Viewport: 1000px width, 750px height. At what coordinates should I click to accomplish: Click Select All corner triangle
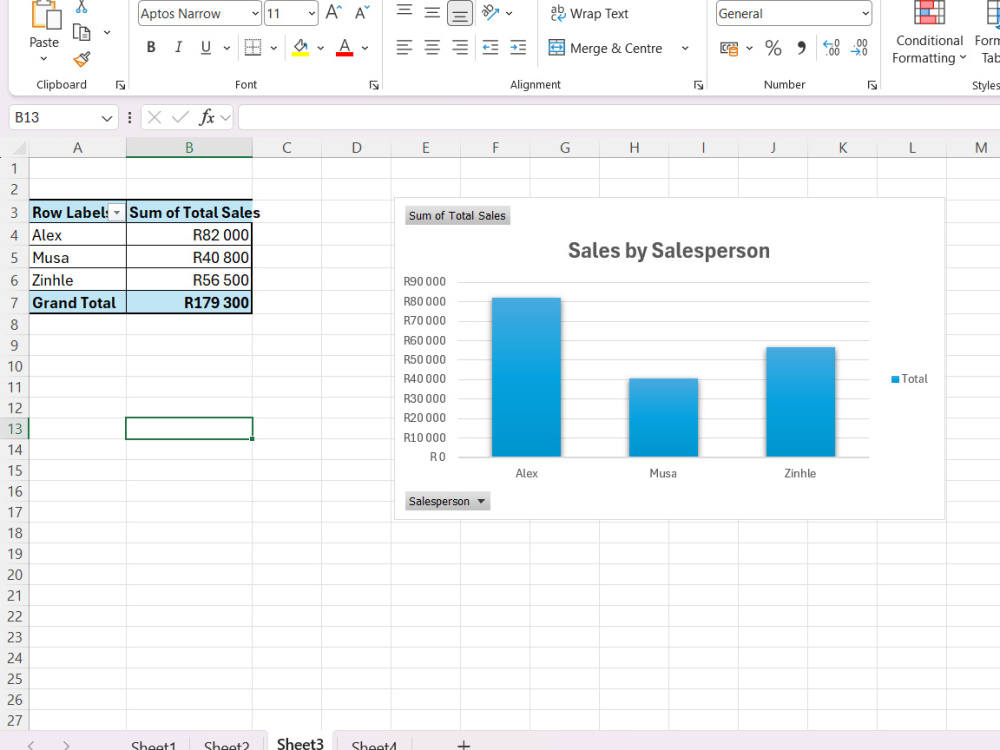pyautogui.click(x=19, y=149)
